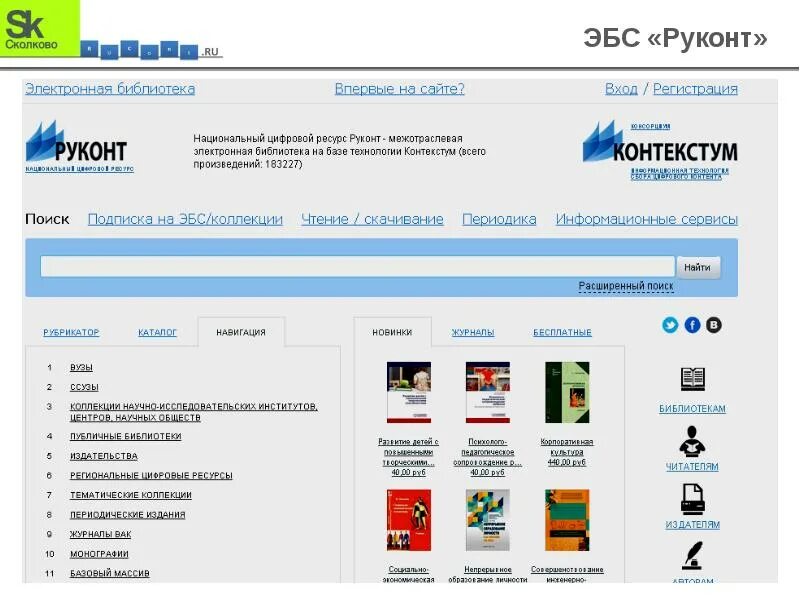The height and width of the screenshot is (600, 800).
Task: Open Электронная библиотека link
Action: pyautogui.click(x=110, y=89)
